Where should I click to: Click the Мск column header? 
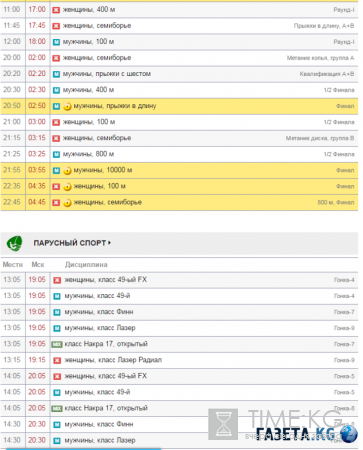point(38,265)
